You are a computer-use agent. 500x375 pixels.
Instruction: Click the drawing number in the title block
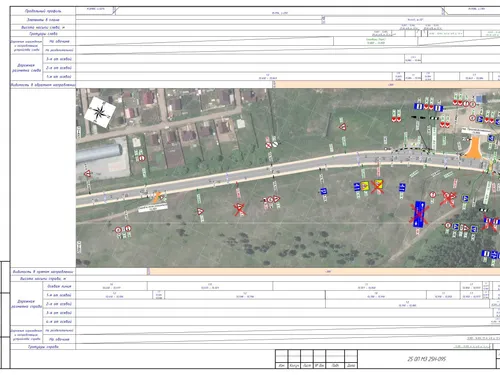[426, 359]
